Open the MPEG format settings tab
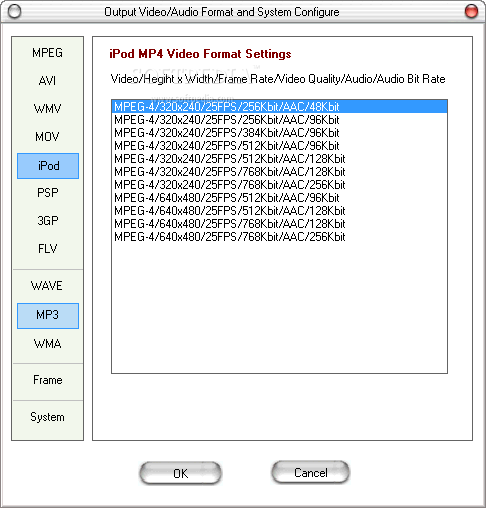This screenshot has width=486, height=508. 47,53
